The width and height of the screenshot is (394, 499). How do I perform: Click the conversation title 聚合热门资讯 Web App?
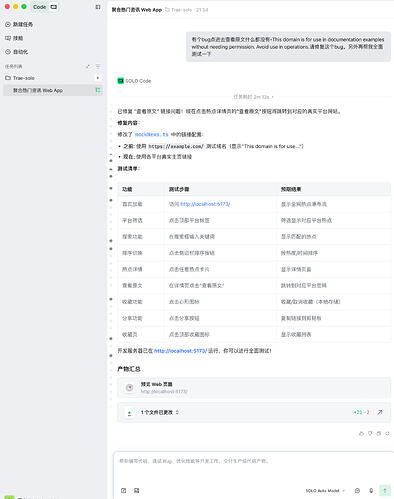pos(137,10)
